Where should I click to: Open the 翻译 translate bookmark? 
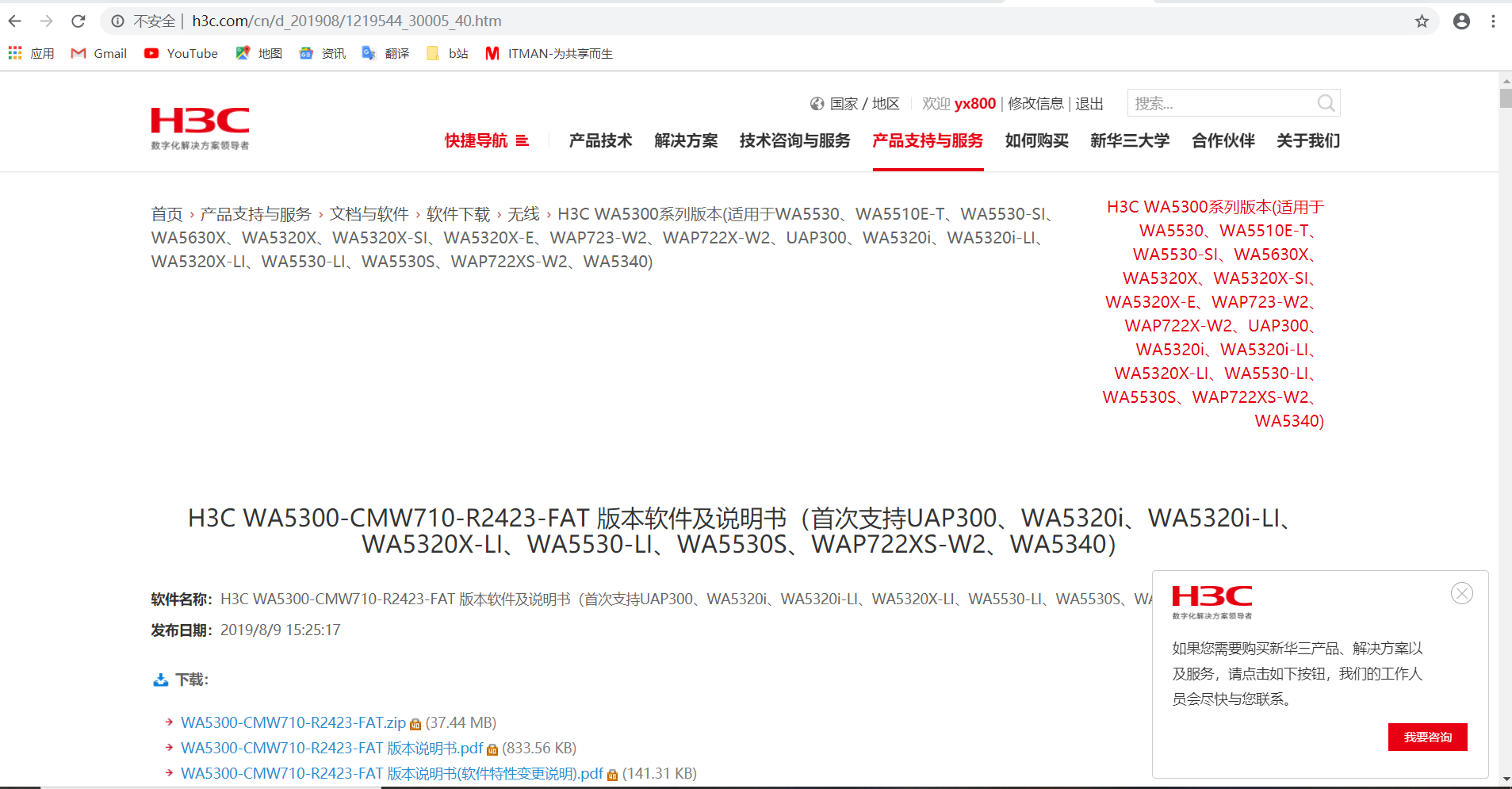[385, 53]
